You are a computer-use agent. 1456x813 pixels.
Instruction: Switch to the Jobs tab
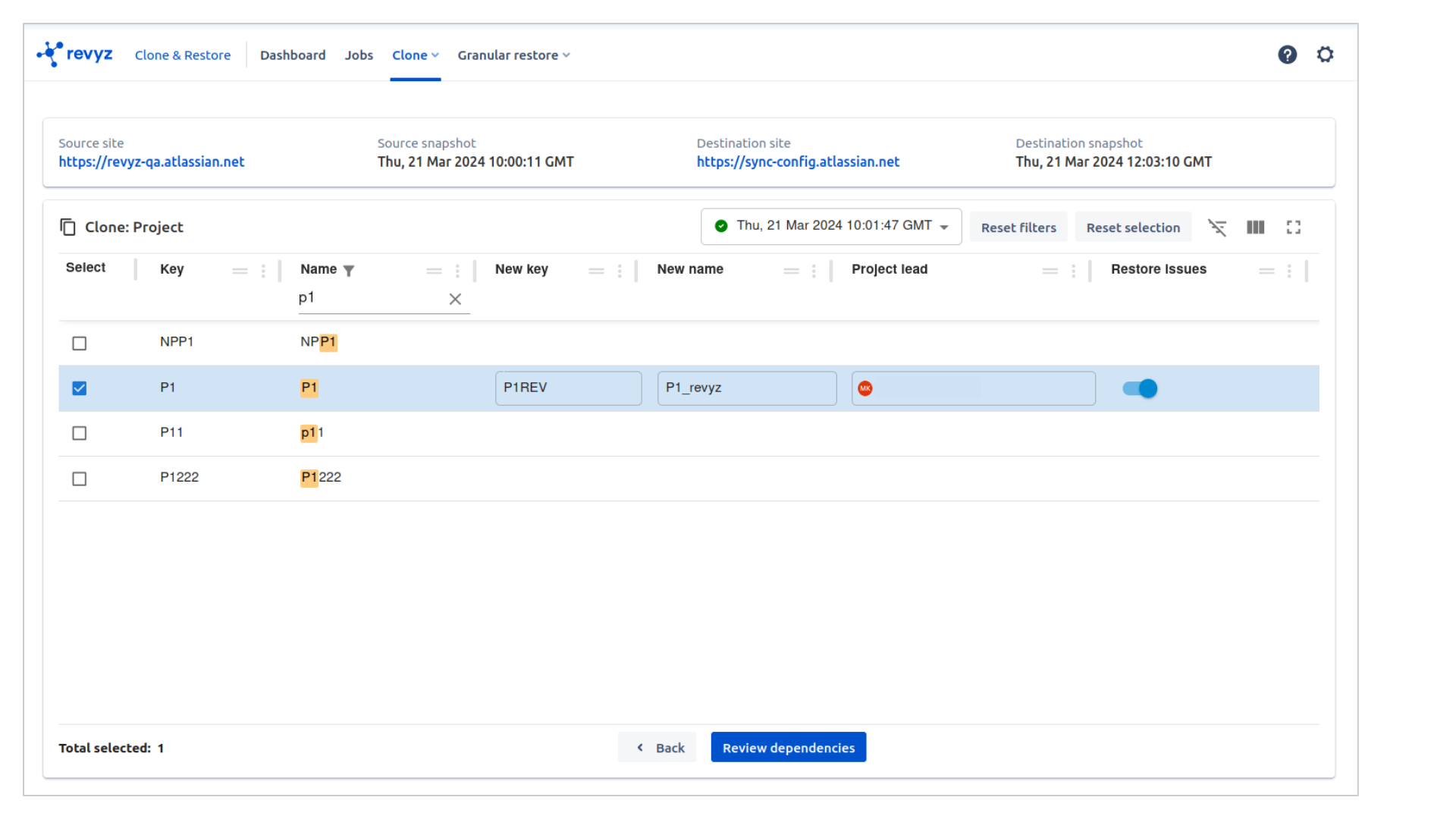359,55
